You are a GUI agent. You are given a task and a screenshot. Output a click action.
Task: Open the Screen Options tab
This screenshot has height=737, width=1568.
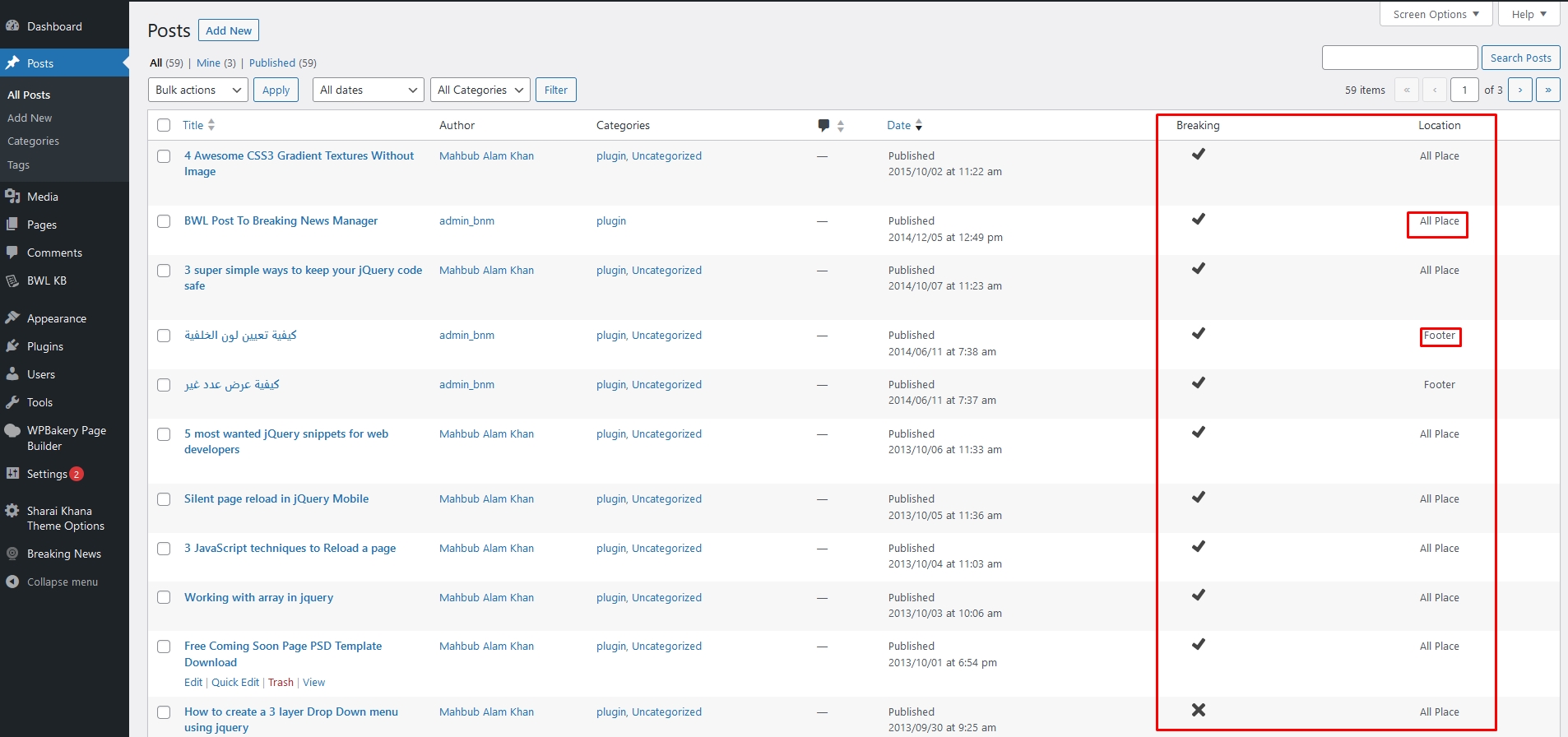1435,14
